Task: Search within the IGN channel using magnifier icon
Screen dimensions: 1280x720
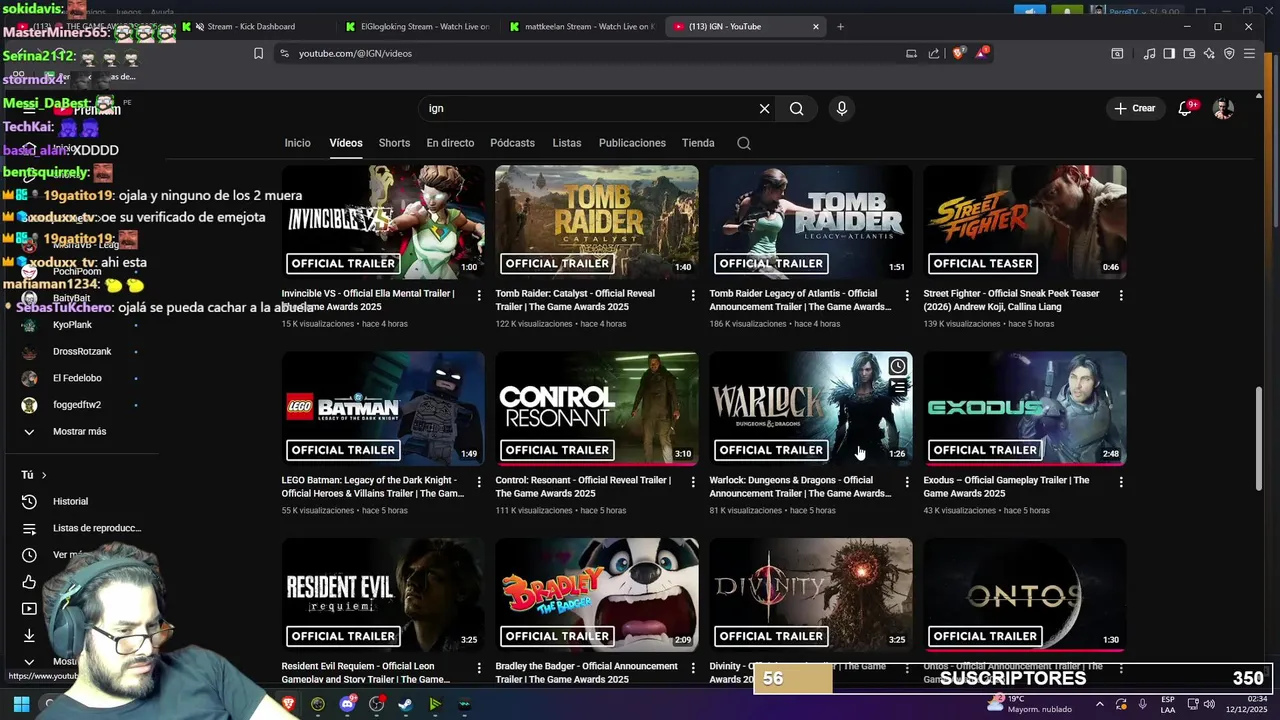Action: tap(744, 143)
